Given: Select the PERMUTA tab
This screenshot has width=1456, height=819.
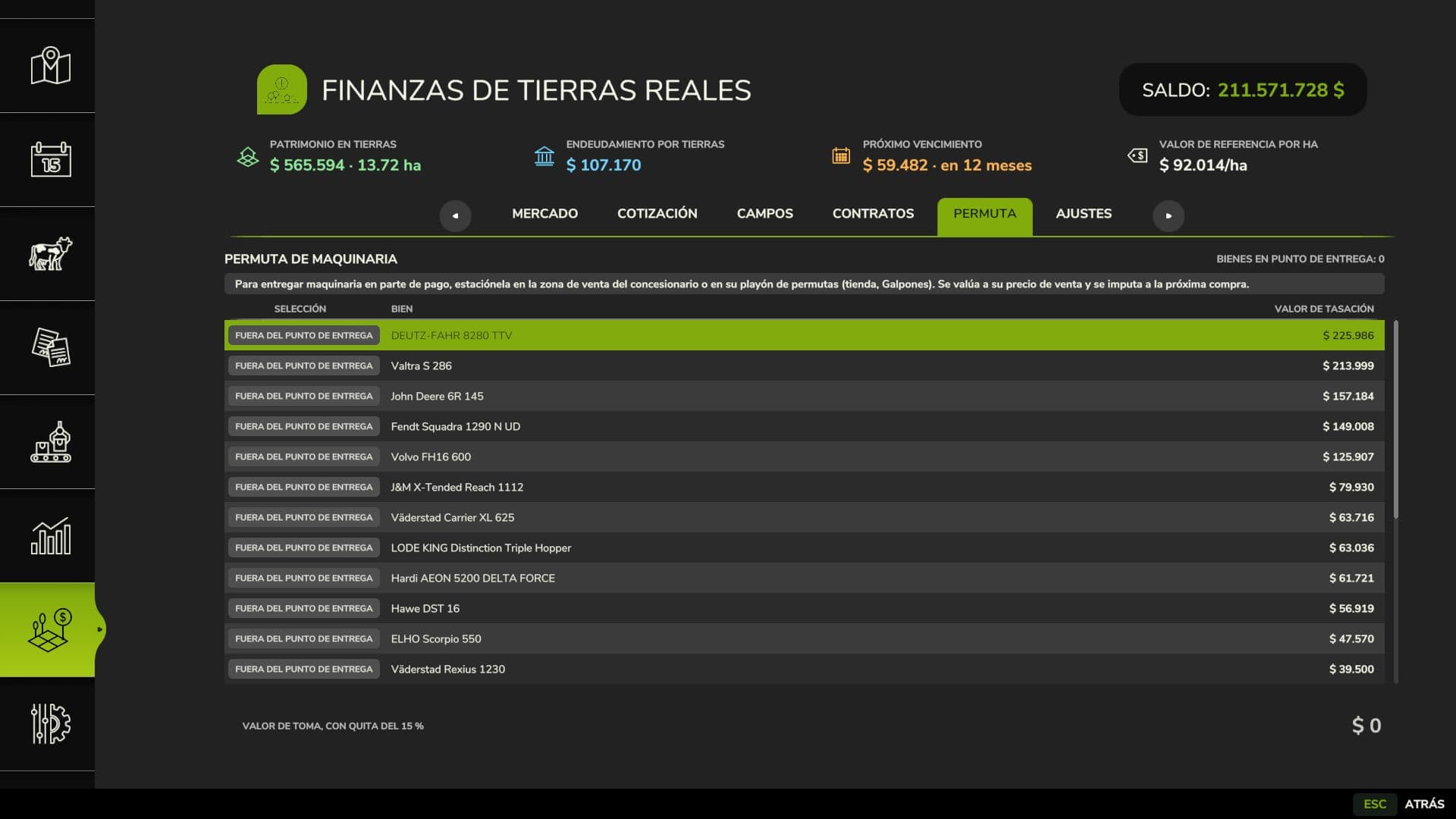Looking at the screenshot, I should pos(984,216).
